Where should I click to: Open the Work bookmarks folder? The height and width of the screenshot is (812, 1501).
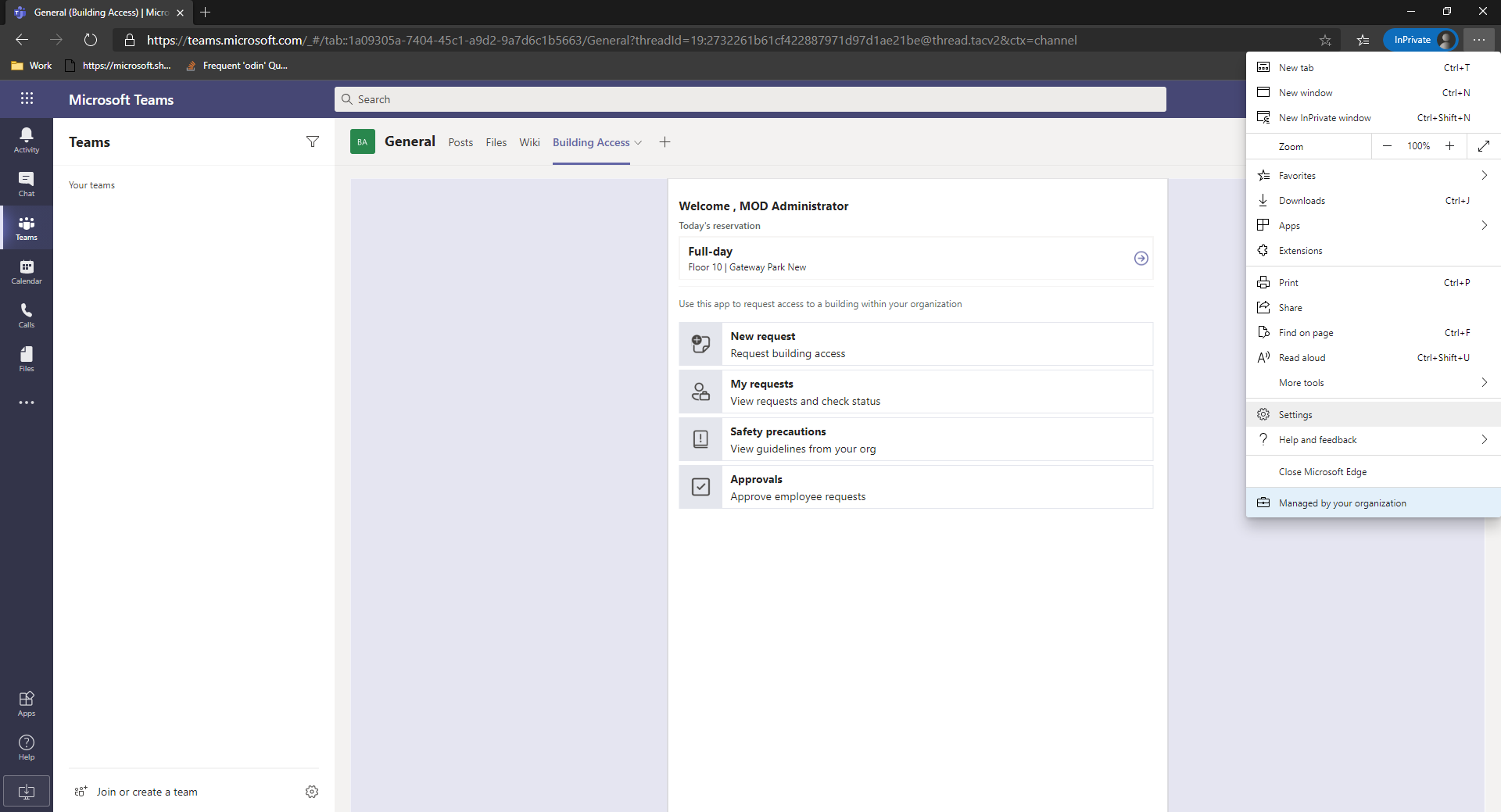click(x=31, y=66)
